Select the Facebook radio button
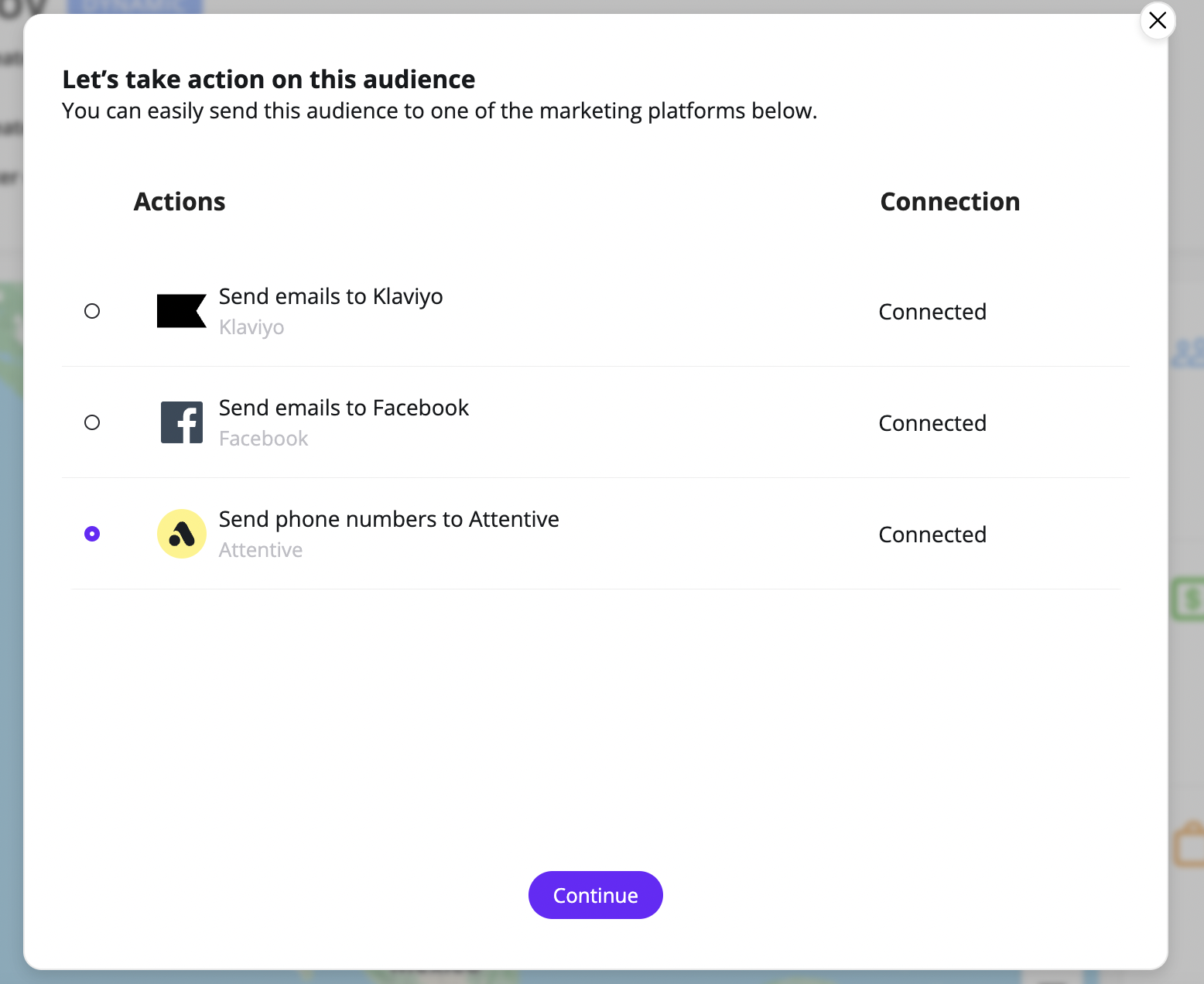The width and height of the screenshot is (1204, 984). (92, 422)
